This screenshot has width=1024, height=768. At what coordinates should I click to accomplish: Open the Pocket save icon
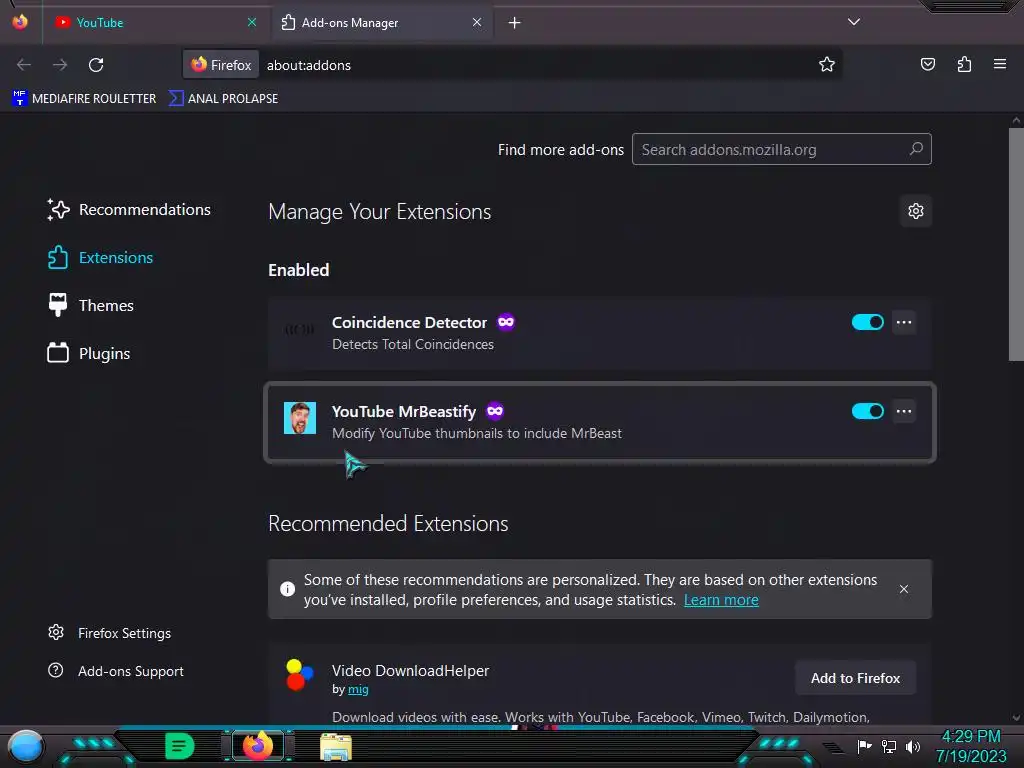[928, 64]
